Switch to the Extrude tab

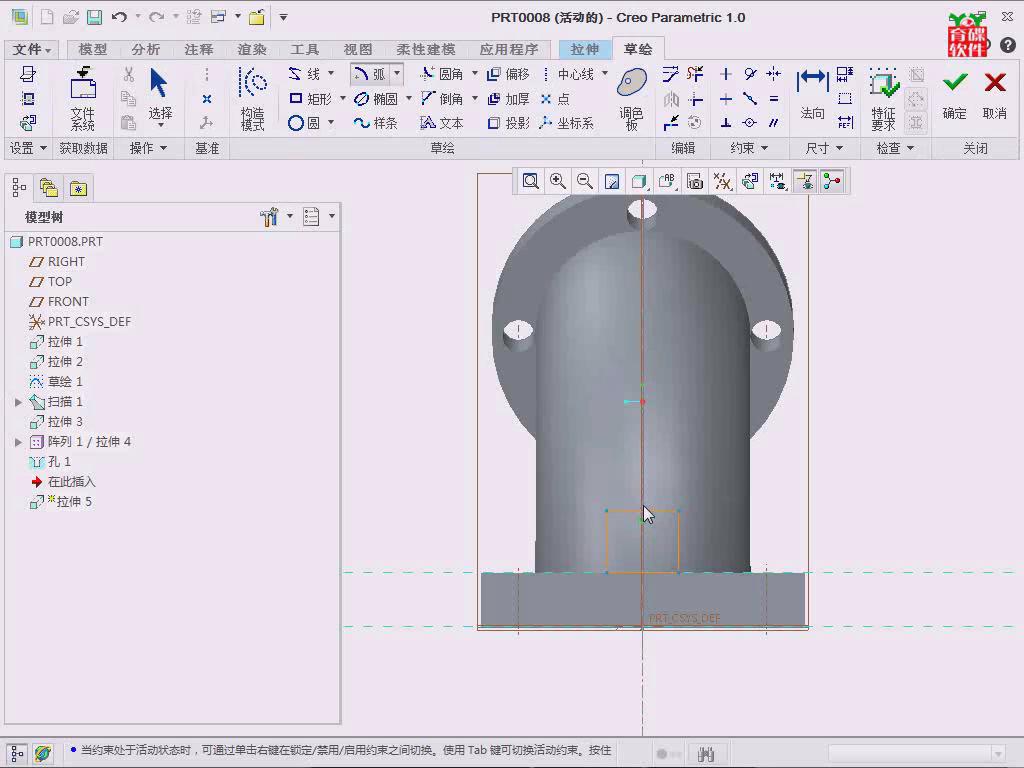[584, 49]
